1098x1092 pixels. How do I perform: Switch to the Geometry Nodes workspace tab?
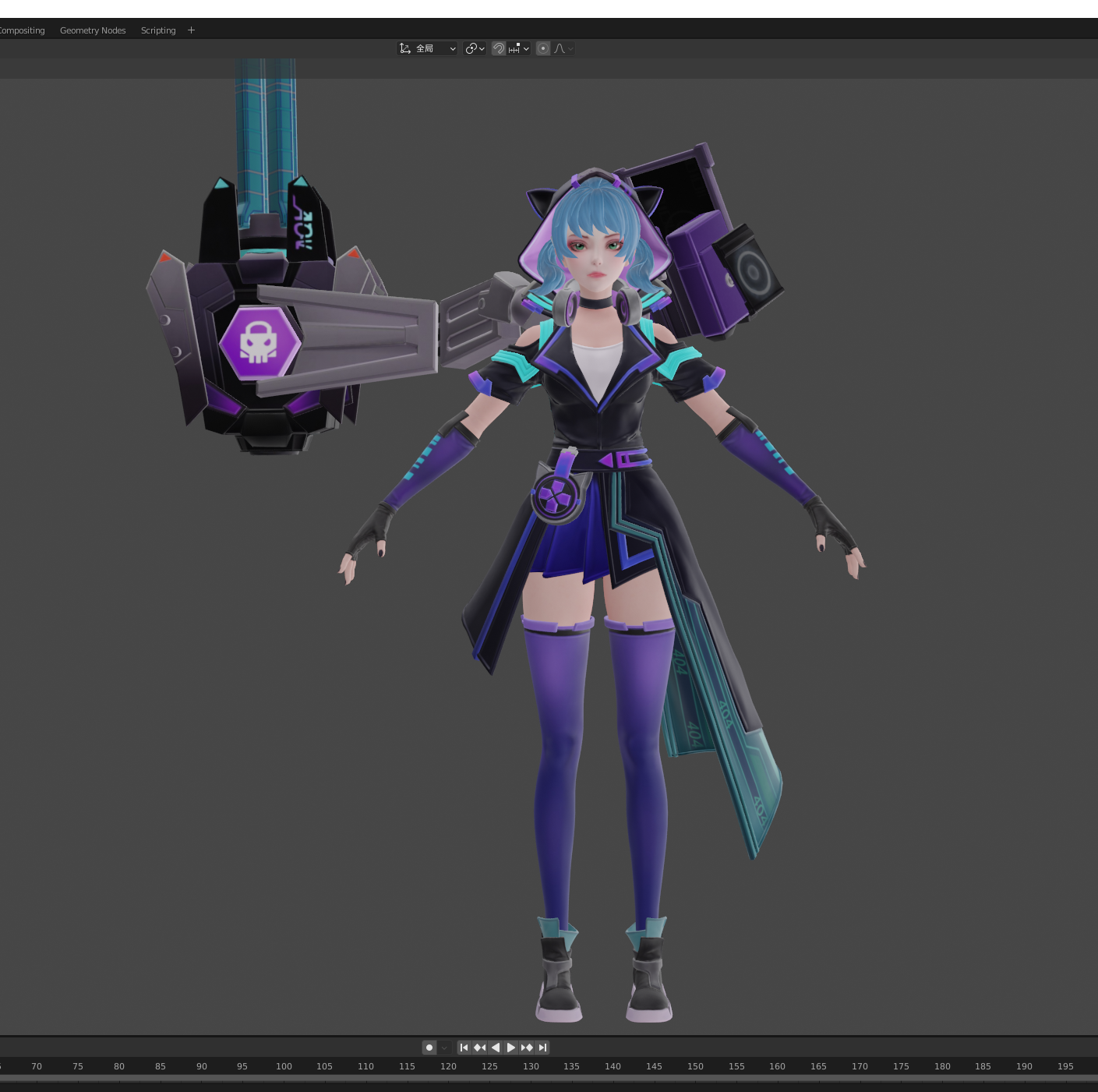click(x=93, y=30)
